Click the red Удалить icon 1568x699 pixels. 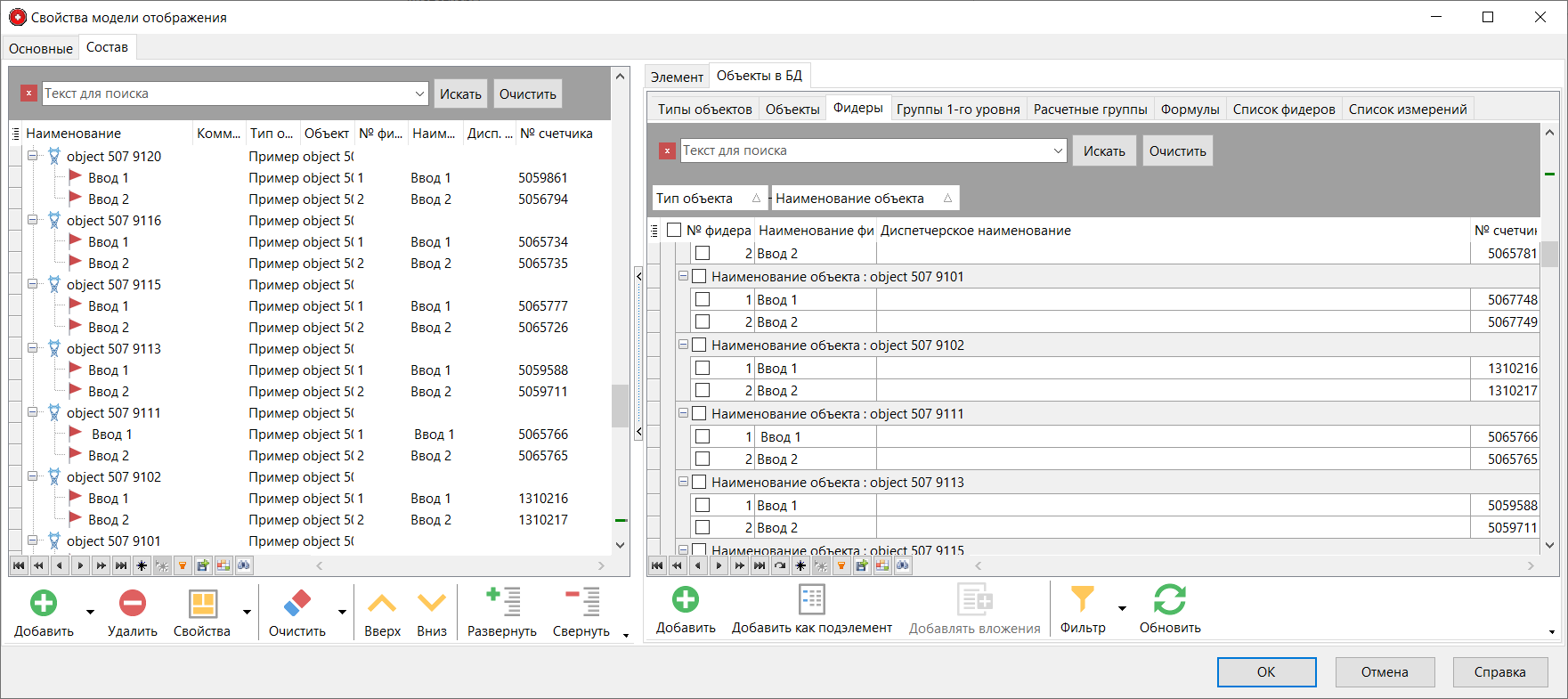point(132,604)
